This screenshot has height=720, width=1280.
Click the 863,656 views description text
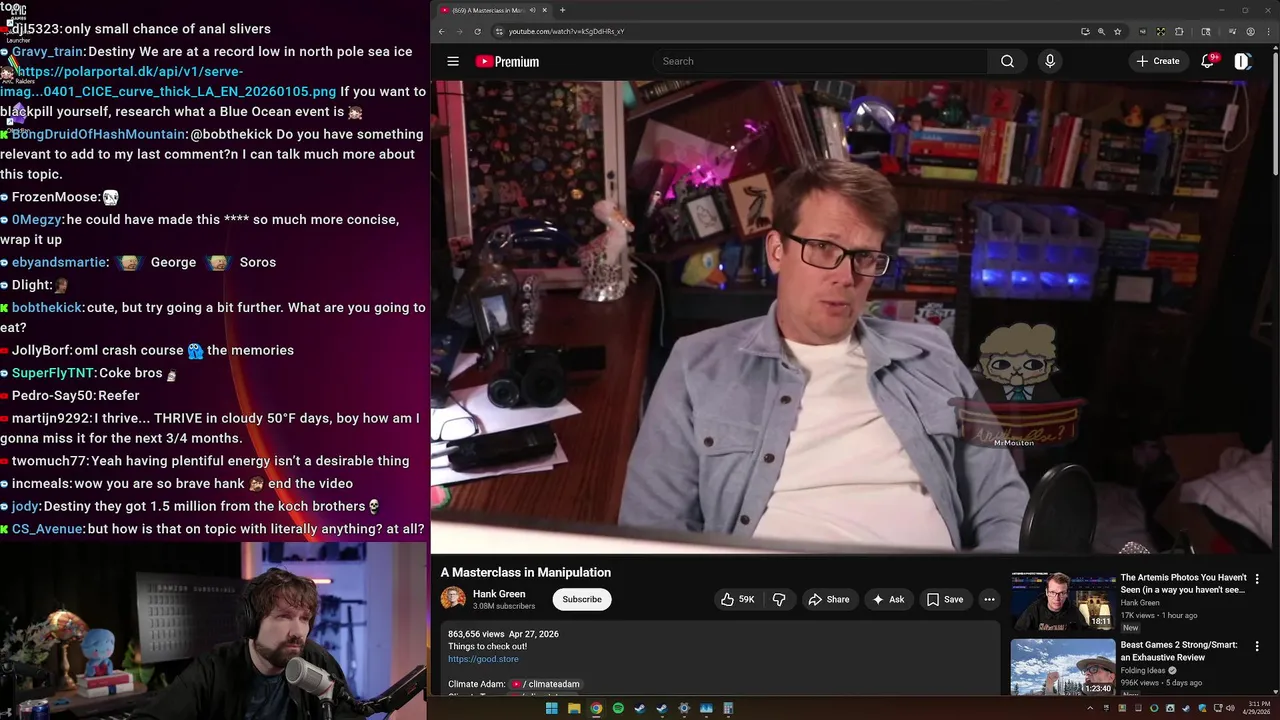click(x=476, y=634)
